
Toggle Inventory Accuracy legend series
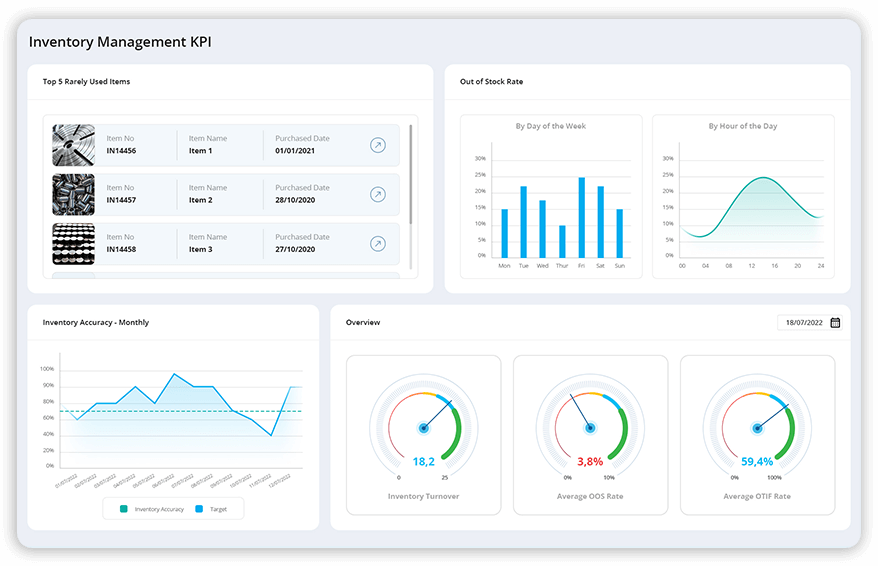coord(152,509)
